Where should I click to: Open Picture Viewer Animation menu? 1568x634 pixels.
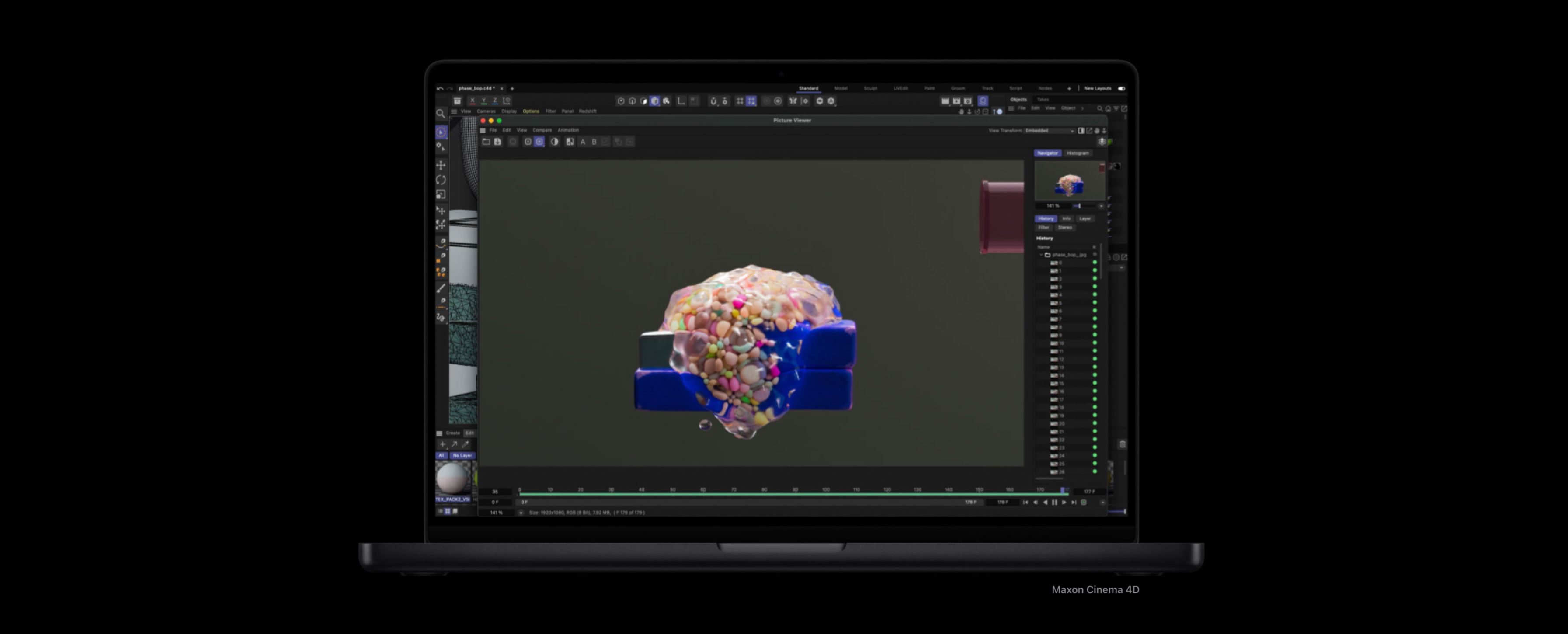coord(568,130)
